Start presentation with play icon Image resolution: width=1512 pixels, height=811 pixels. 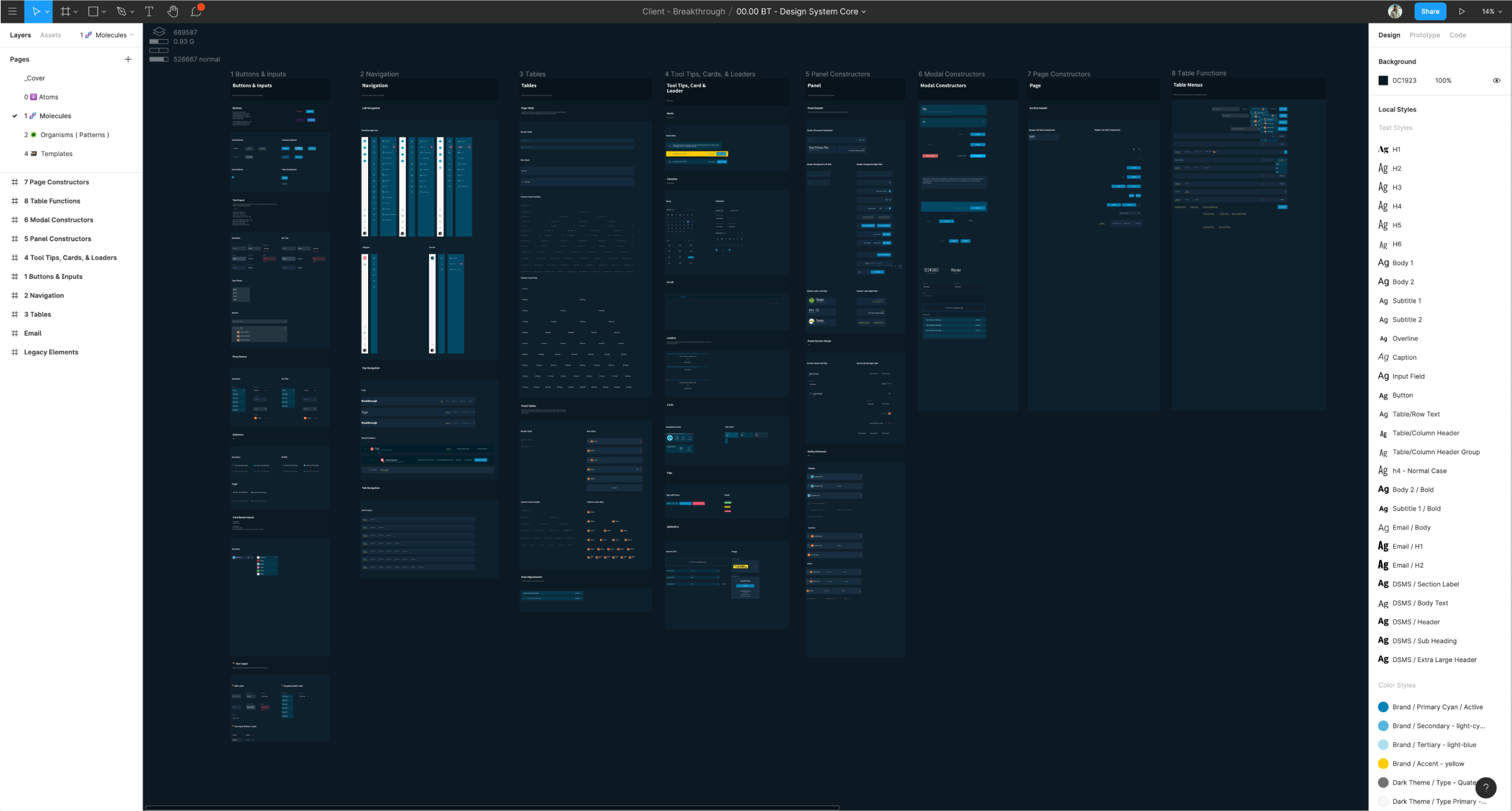[x=1462, y=11]
